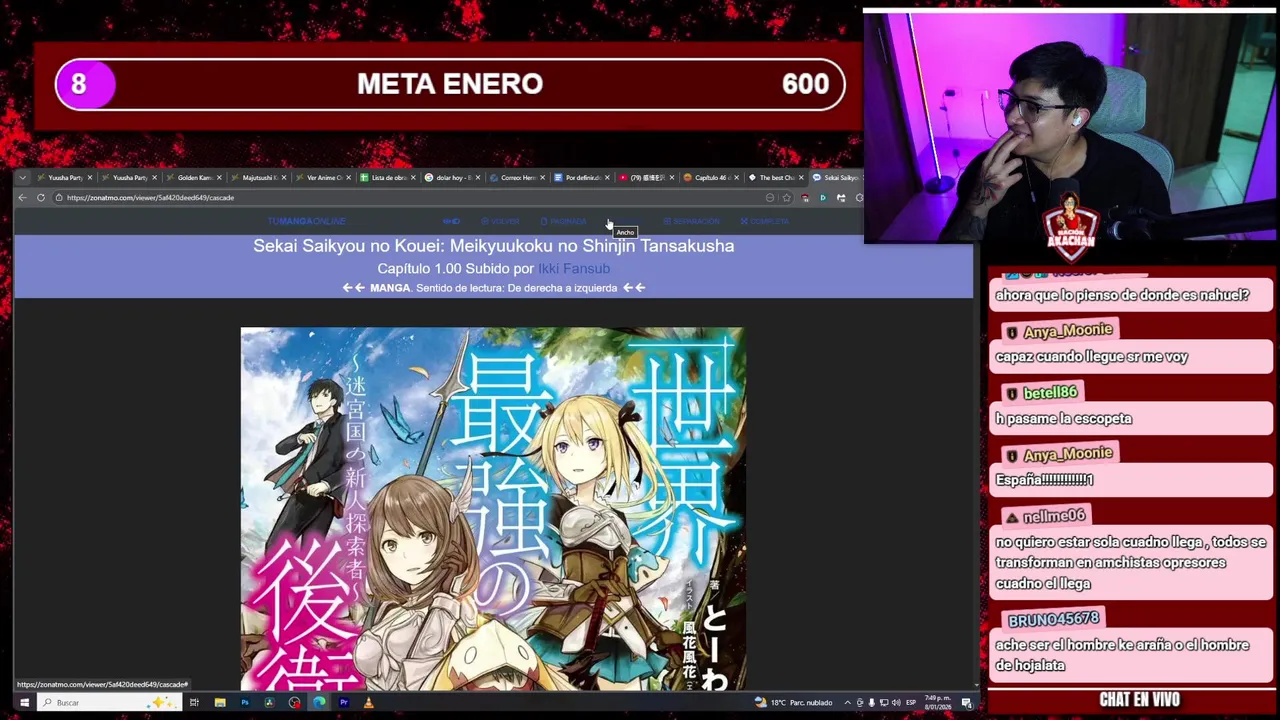Open the weather widget showing 18°C

(794, 703)
